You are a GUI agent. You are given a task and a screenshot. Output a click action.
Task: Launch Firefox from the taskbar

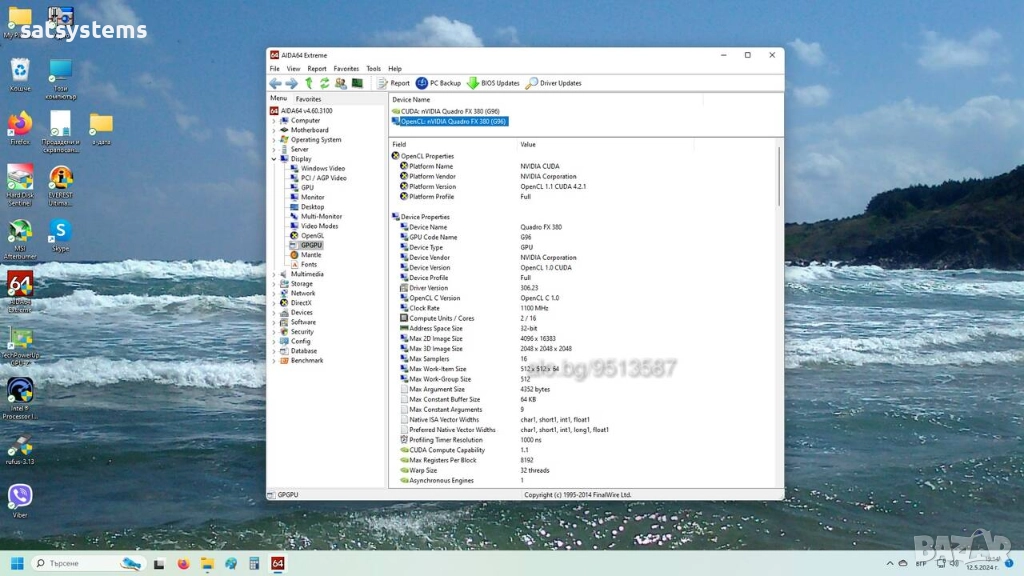[x=182, y=564]
